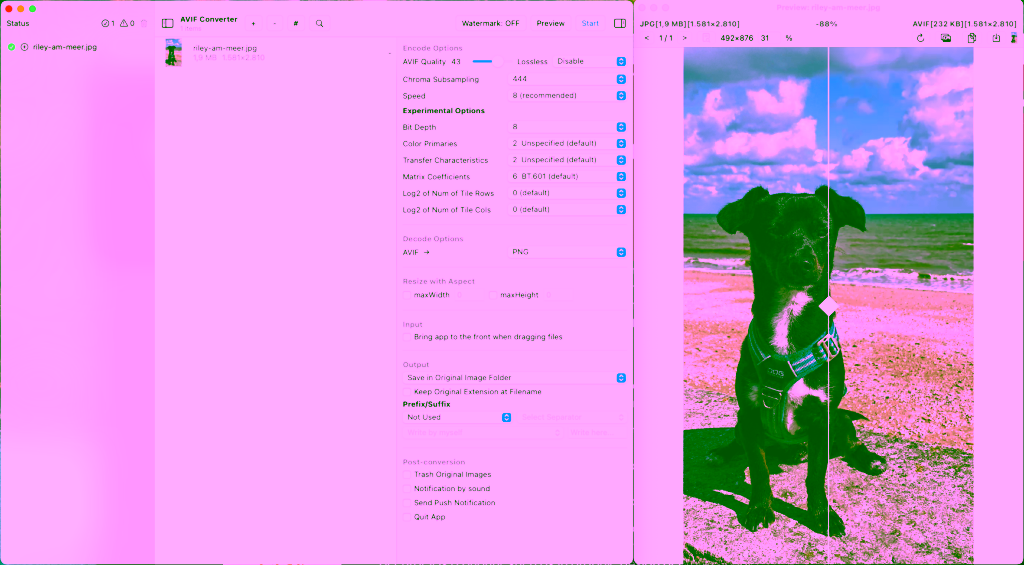Click the maxWidth value field
Image resolution: width=1024 pixels, height=565 pixels.
point(468,295)
